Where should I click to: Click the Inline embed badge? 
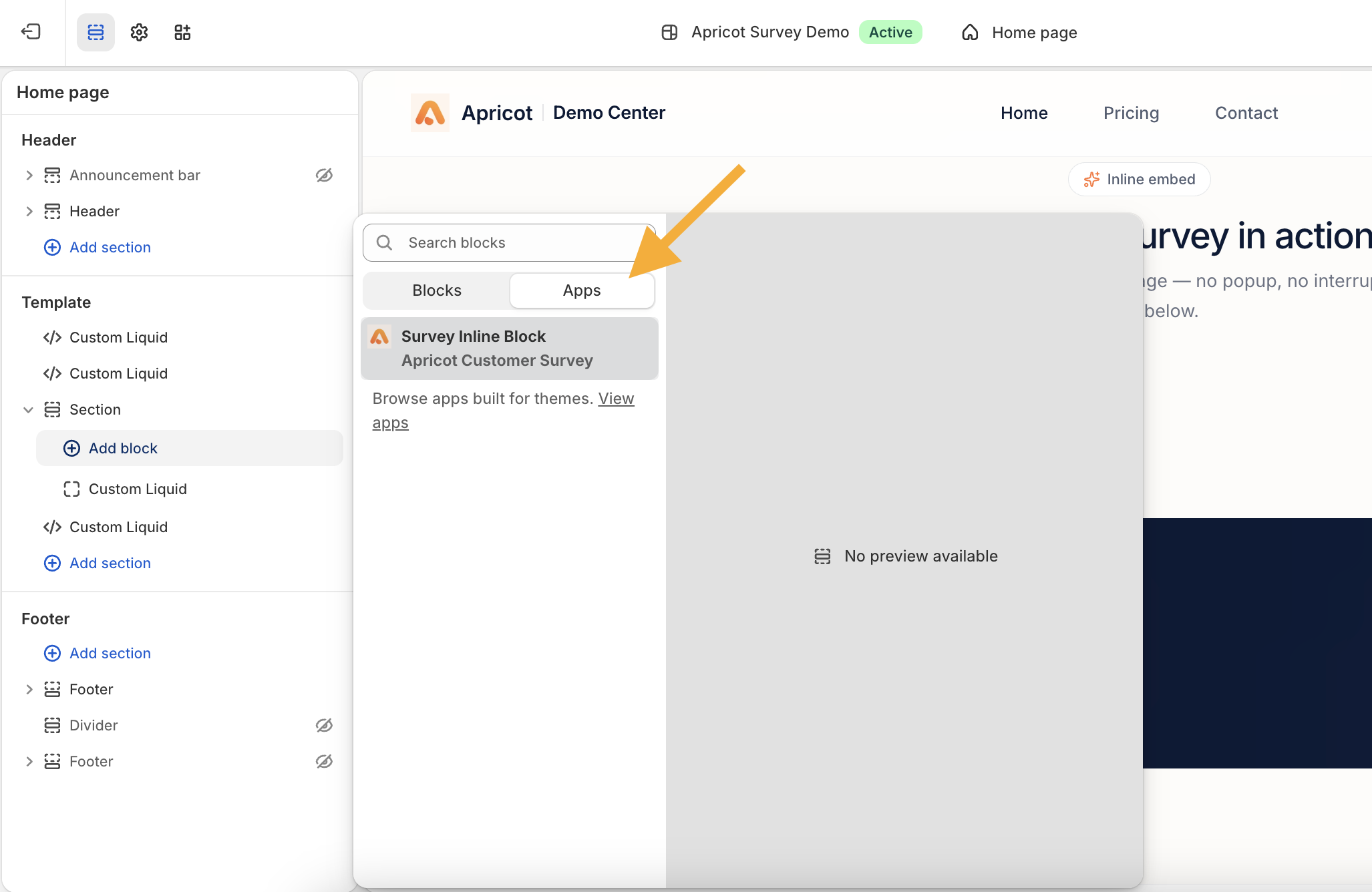[x=1140, y=179]
